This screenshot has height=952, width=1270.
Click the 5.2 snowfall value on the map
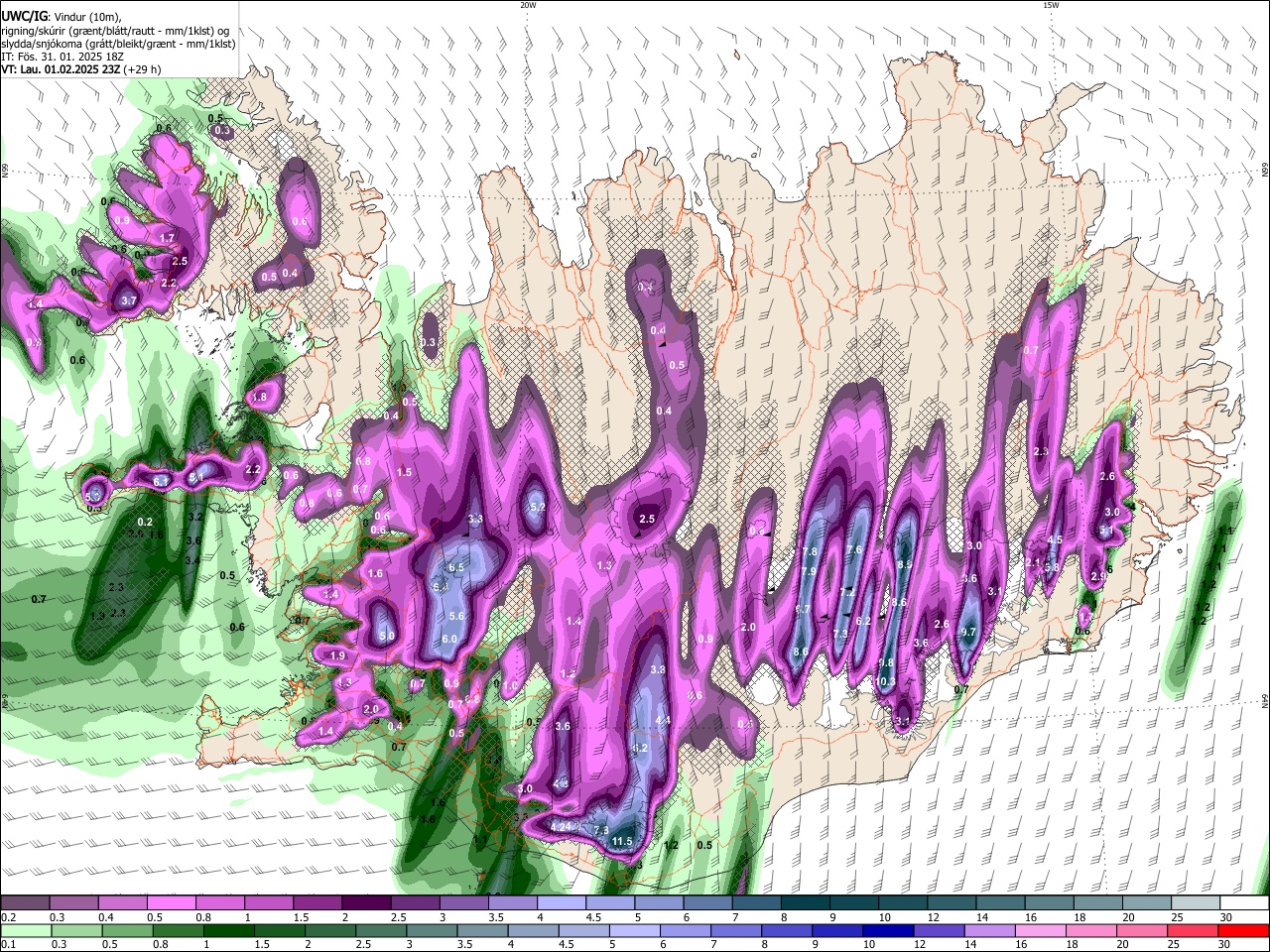coord(538,507)
